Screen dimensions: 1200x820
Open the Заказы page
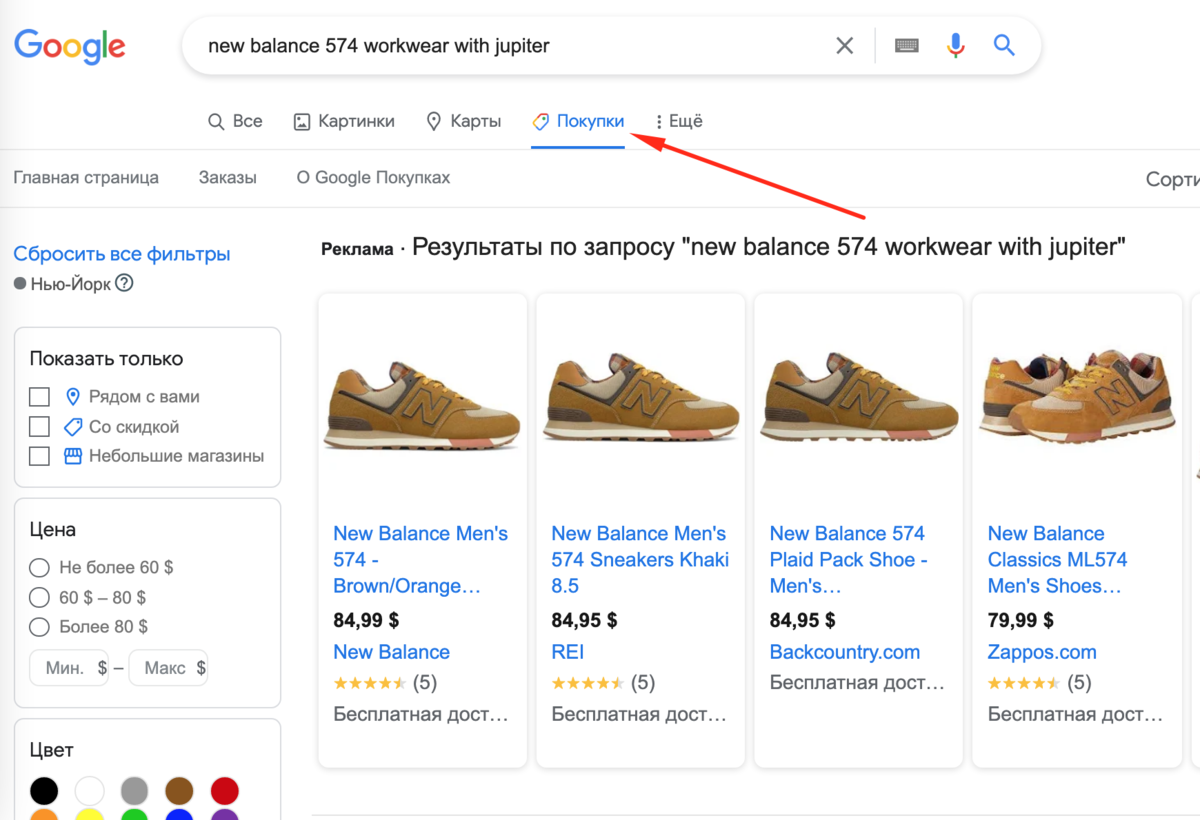228,177
